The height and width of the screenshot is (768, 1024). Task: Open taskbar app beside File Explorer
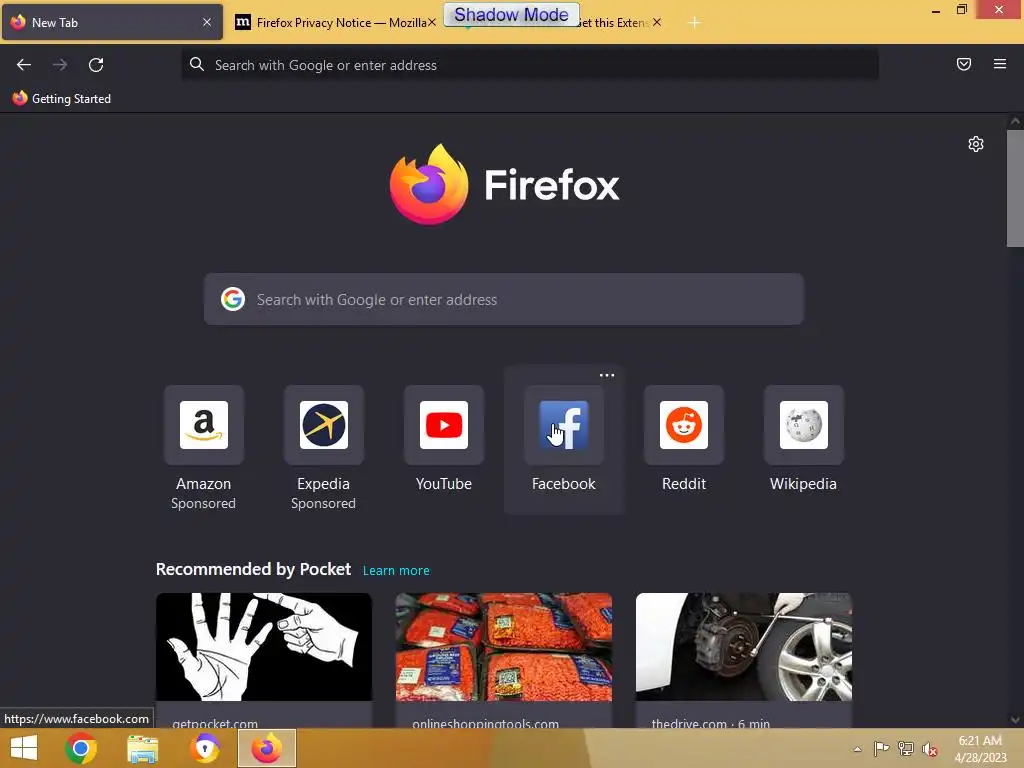pos(205,748)
